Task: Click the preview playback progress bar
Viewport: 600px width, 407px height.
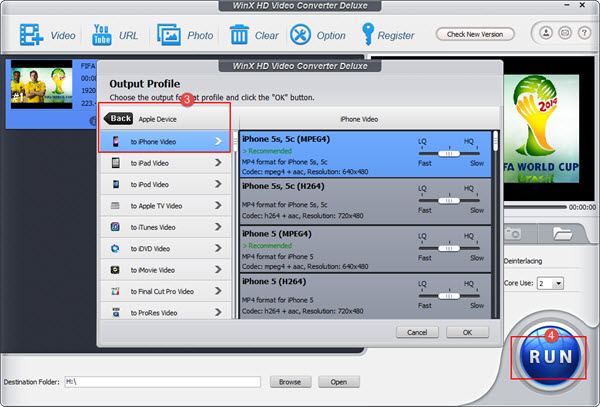Action: (535, 207)
